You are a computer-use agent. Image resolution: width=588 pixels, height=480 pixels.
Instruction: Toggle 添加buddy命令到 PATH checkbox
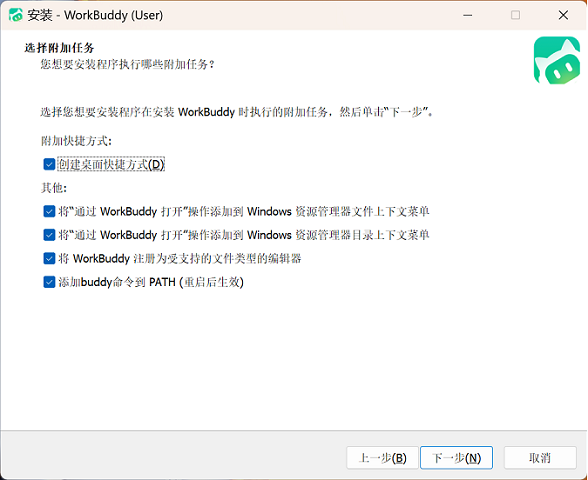pos(49,282)
